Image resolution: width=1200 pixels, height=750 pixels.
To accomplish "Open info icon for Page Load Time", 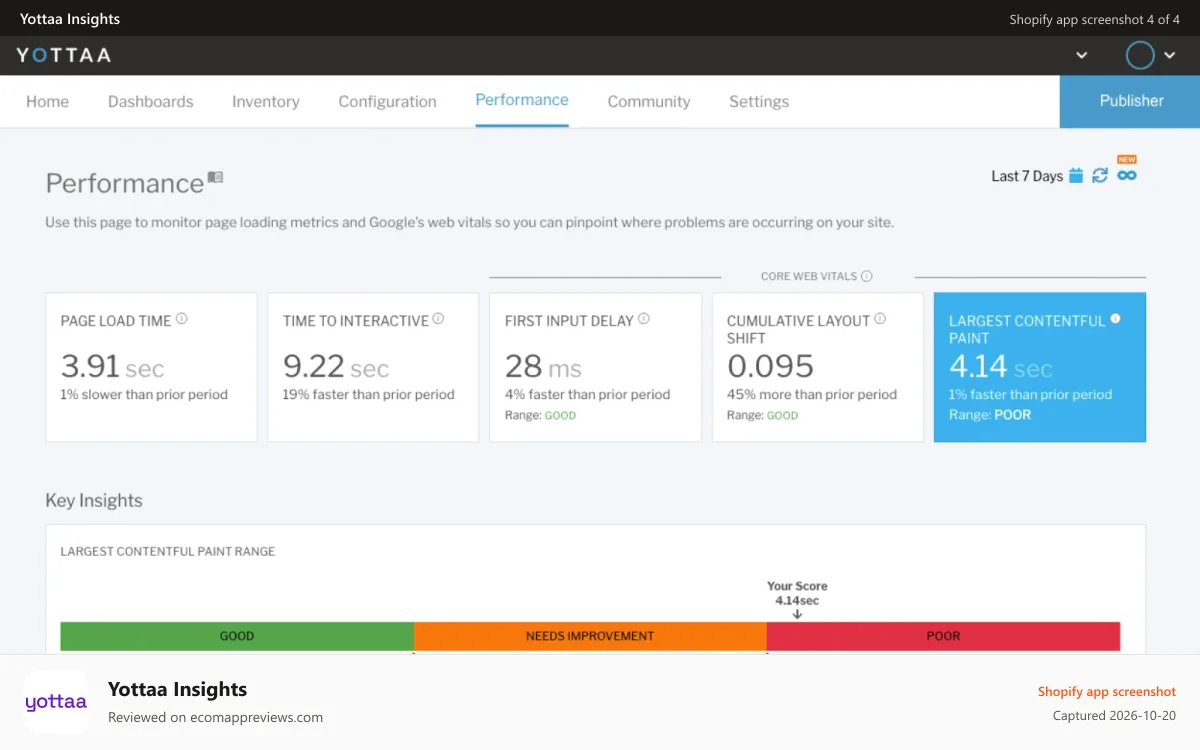I will click(182, 319).
